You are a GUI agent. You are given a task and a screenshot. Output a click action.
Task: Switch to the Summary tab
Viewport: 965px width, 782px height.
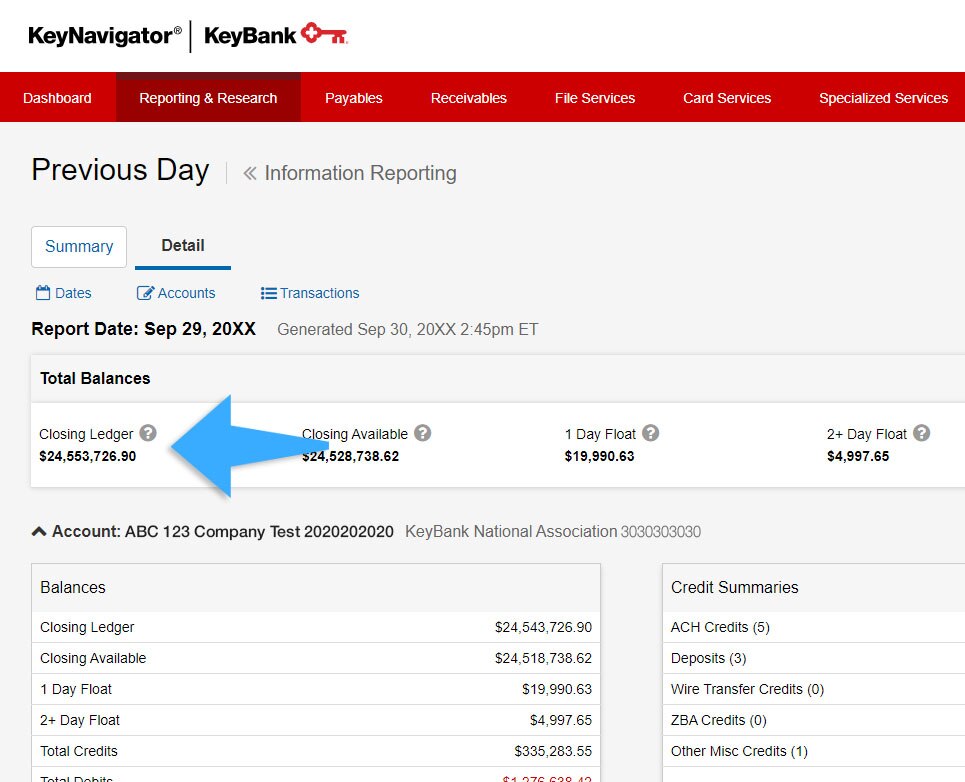(x=79, y=247)
